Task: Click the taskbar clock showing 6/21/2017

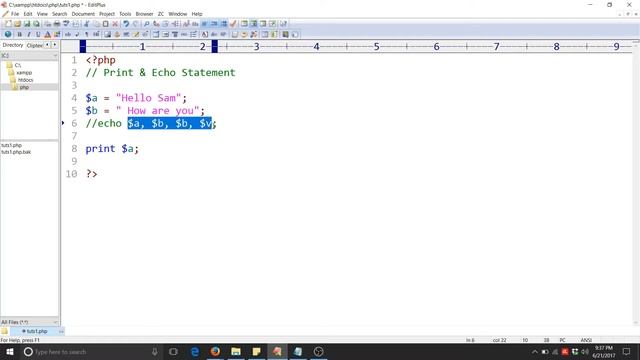Action: pyautogui.click(x=604, y=351)
